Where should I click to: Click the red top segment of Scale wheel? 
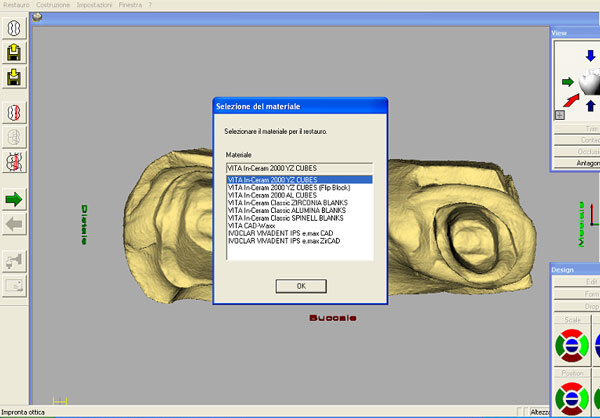(572, 333)
